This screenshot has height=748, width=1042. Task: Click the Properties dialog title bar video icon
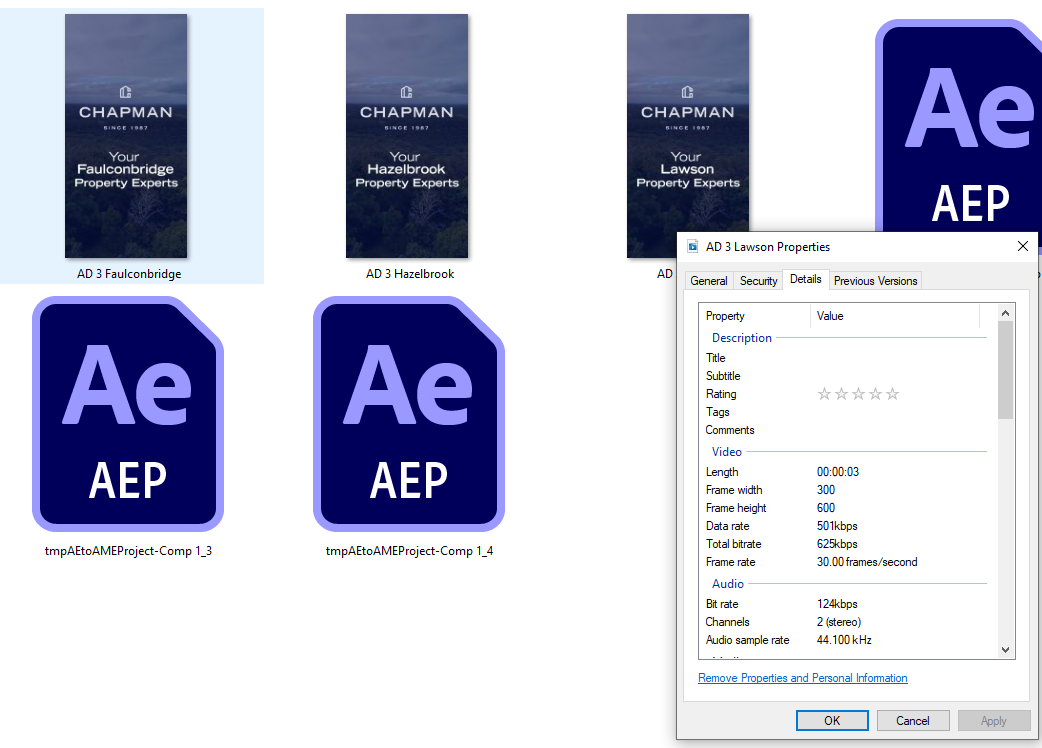pyautogui.click(x=693, y=247)
